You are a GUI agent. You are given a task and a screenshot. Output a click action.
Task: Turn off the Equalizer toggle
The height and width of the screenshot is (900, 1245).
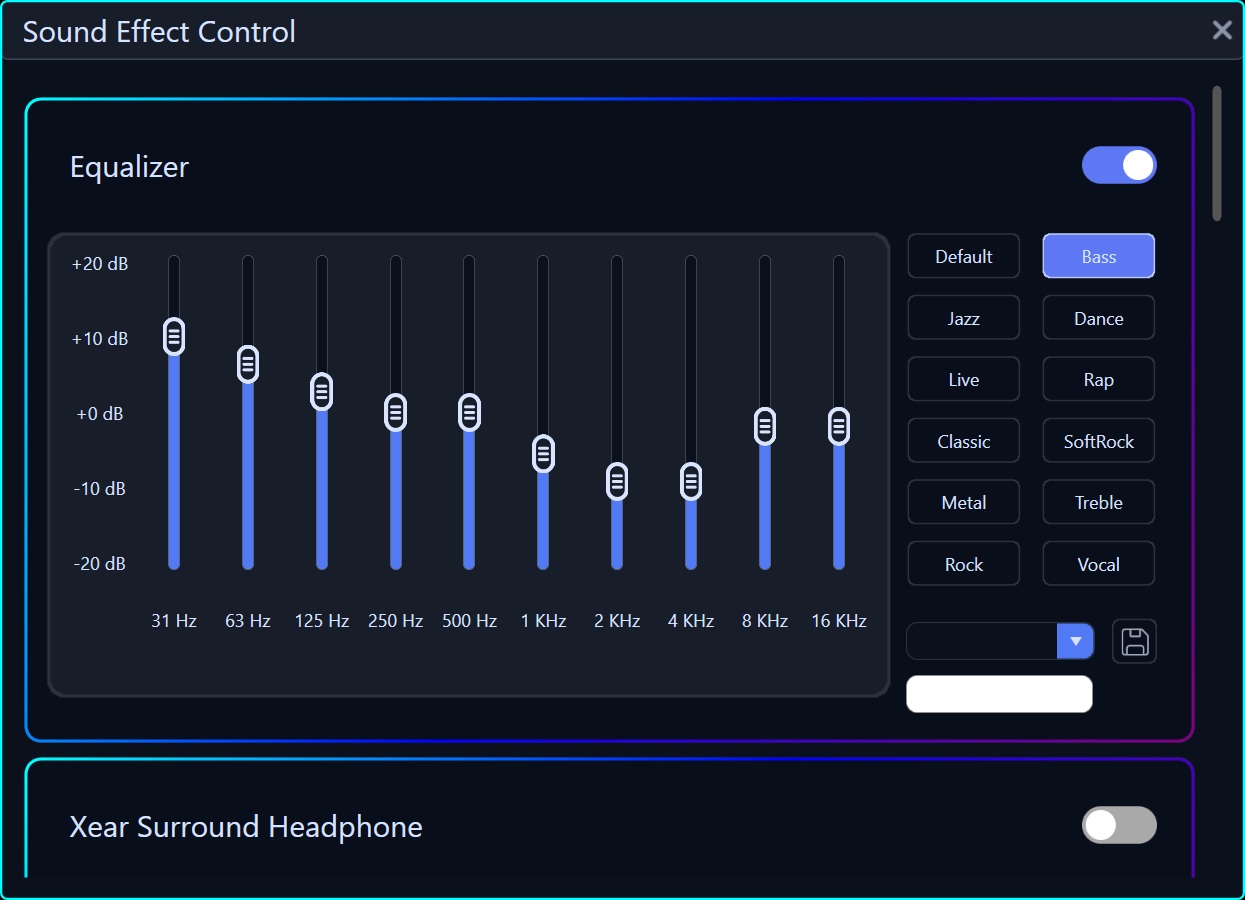pos(1119,165)
